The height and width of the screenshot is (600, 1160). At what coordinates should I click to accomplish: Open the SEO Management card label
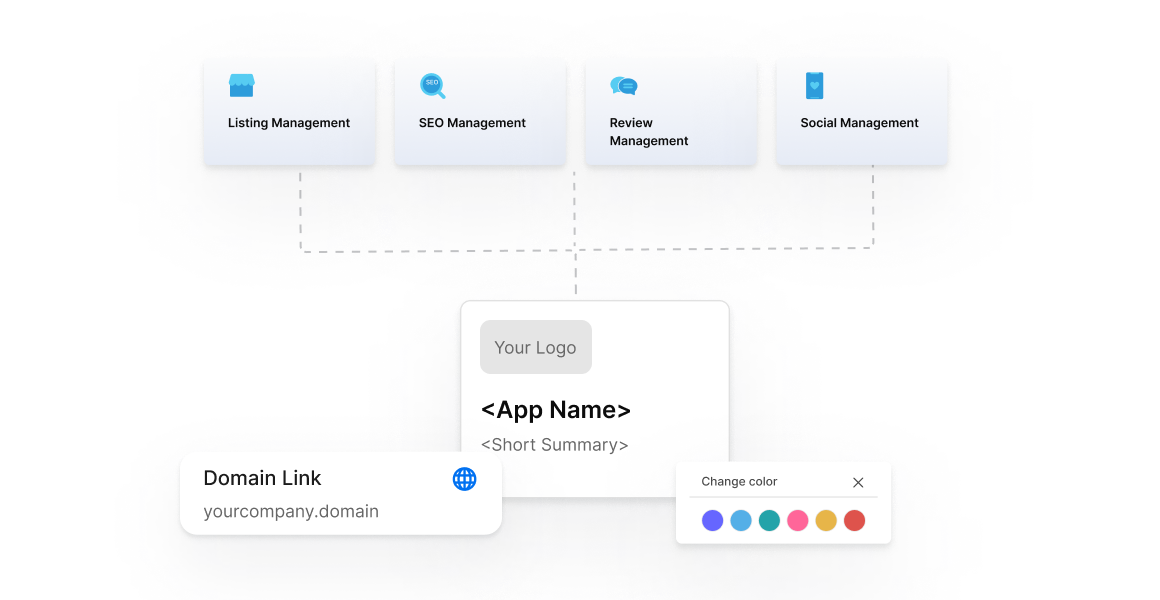point(472,123)
